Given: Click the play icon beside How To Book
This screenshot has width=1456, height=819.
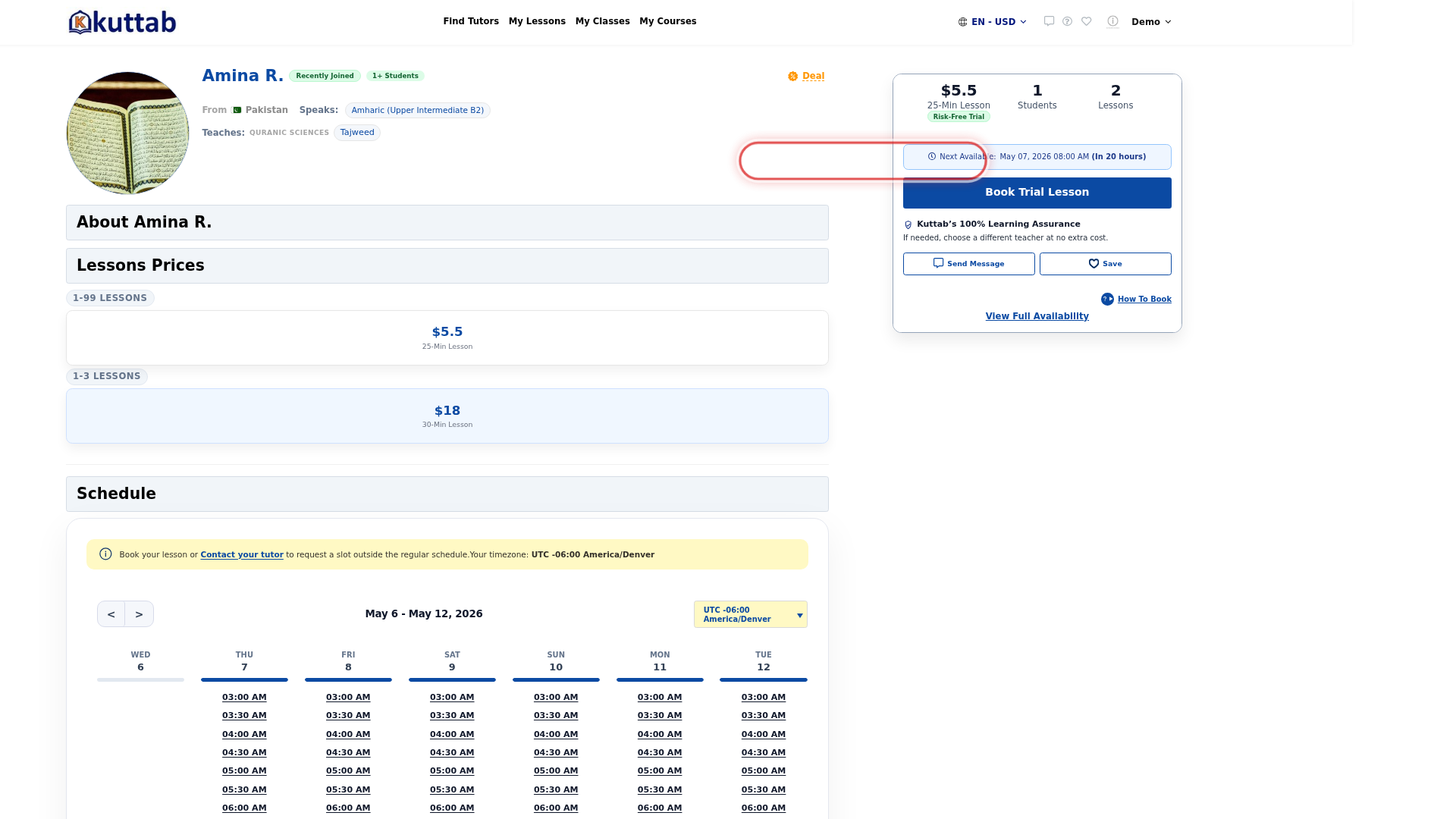Looking at the screenshot, I should [1107, 300].
